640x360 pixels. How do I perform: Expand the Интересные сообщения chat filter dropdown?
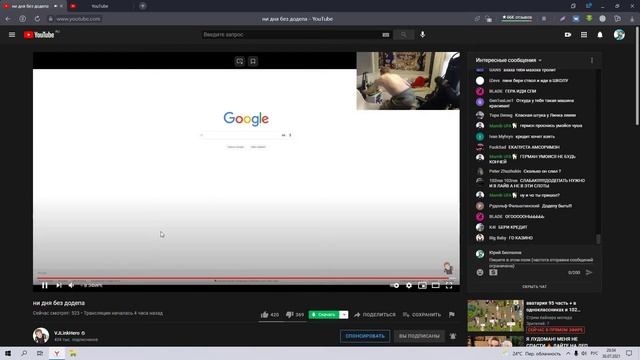(509, 60)
